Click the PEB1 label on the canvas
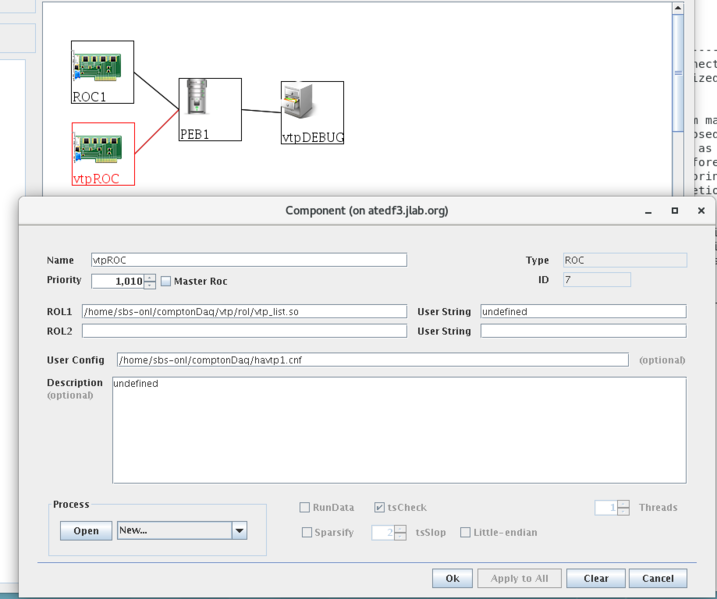The height and width of the screenshot is (599, 717). tap(194, 134)
